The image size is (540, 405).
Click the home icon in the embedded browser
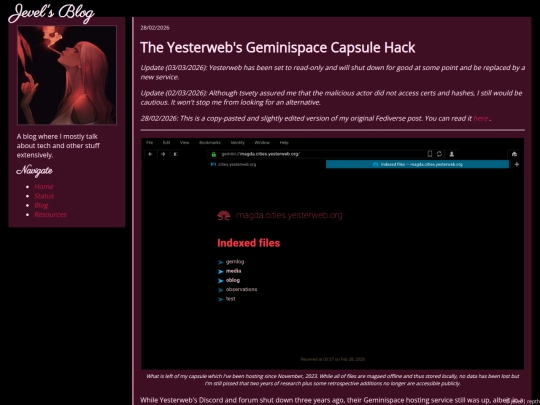coord(515,154)
